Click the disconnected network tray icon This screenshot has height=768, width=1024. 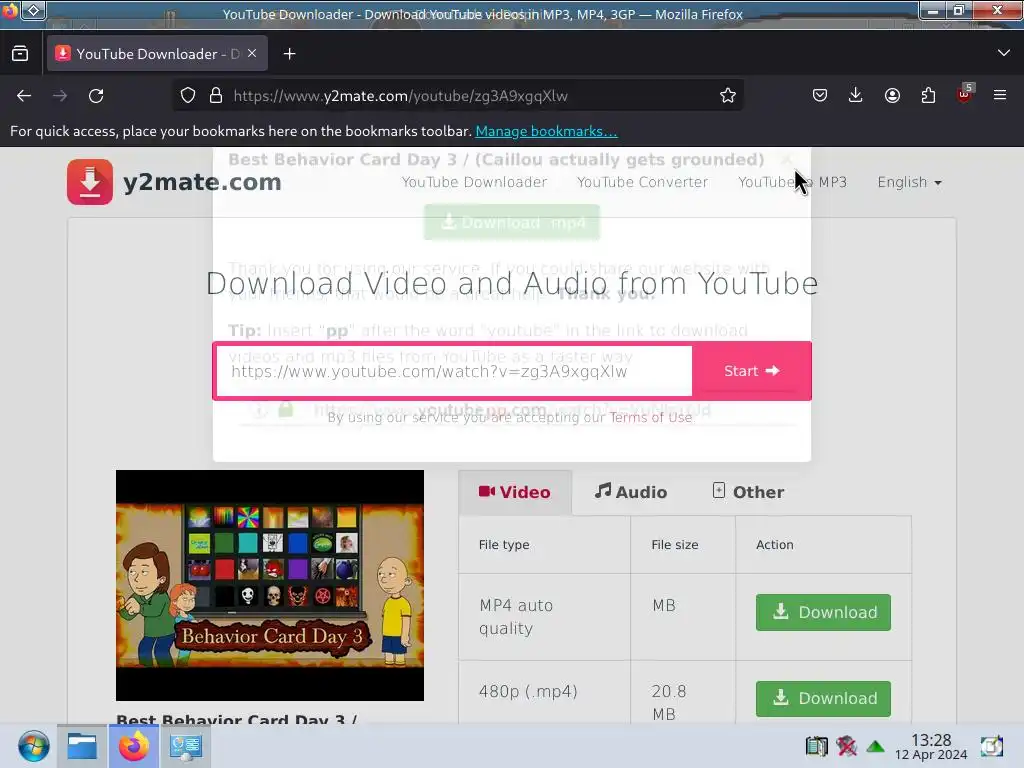coord(846,746)
